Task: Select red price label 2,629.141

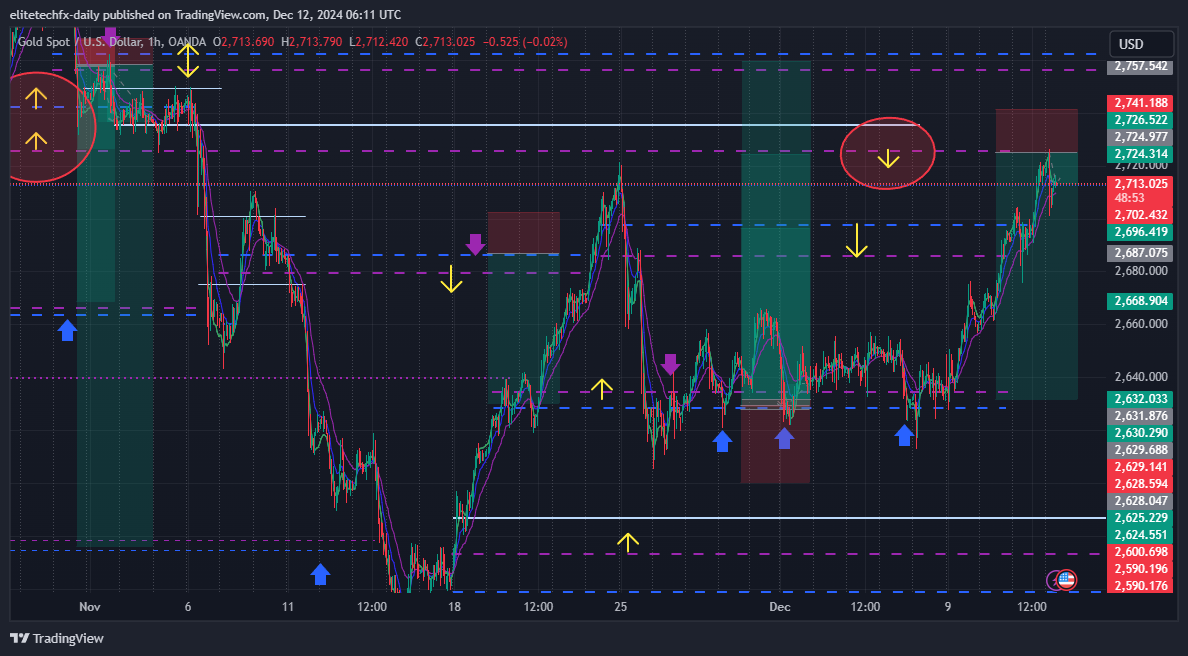Action: (1141, 467)
